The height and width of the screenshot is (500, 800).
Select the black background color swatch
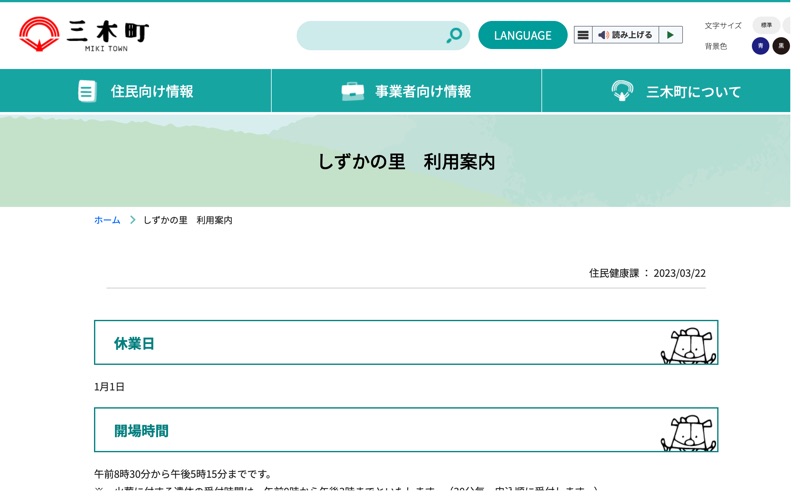781,46
